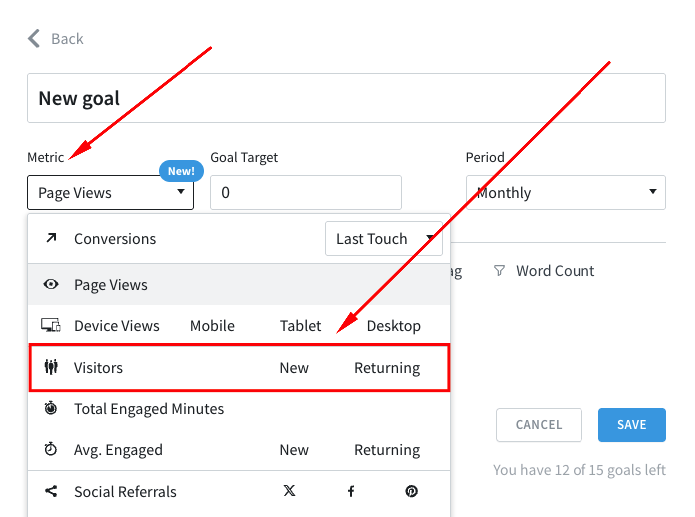Select the X (Twitter) social referral icon
Image resolution: width=695 pixels, height=517 pixels.
[289, 492]
